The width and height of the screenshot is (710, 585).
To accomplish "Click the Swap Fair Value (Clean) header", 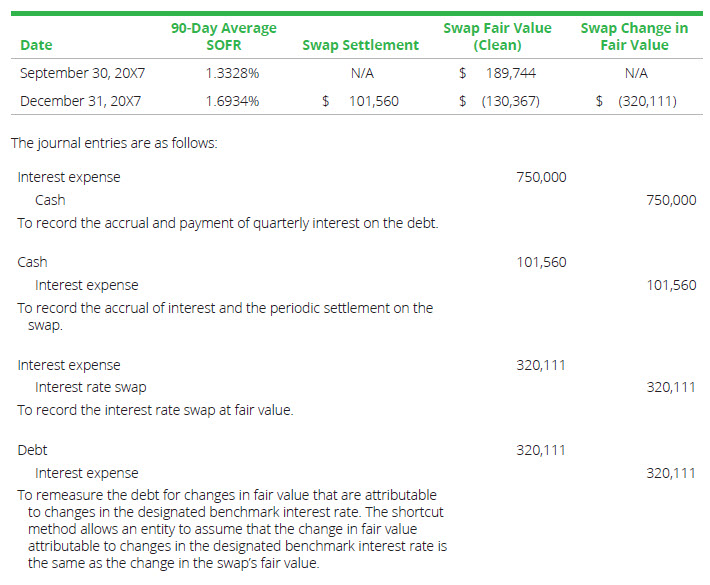I will 497,36.
